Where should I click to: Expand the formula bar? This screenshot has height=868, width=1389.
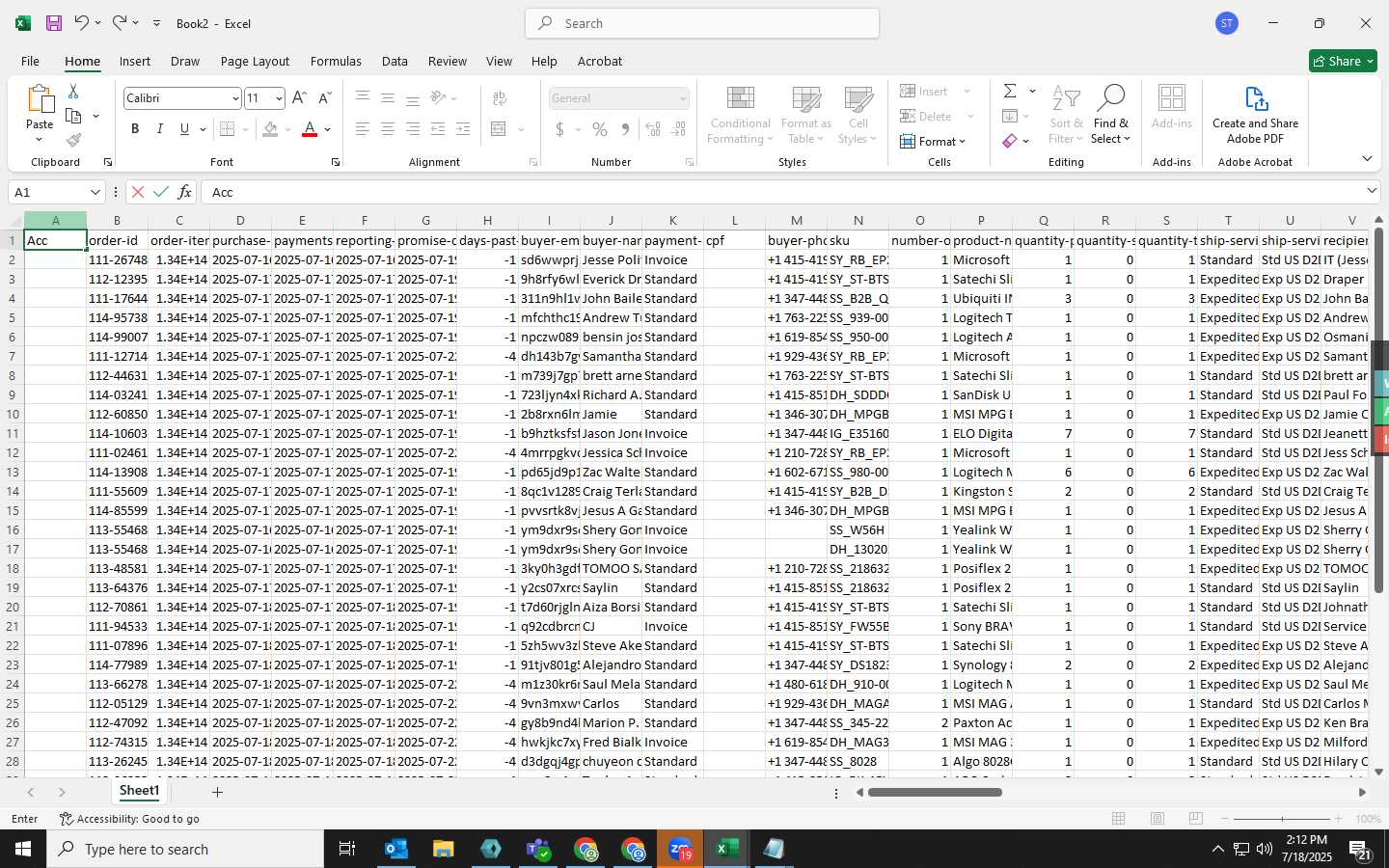coord(1372,191)
